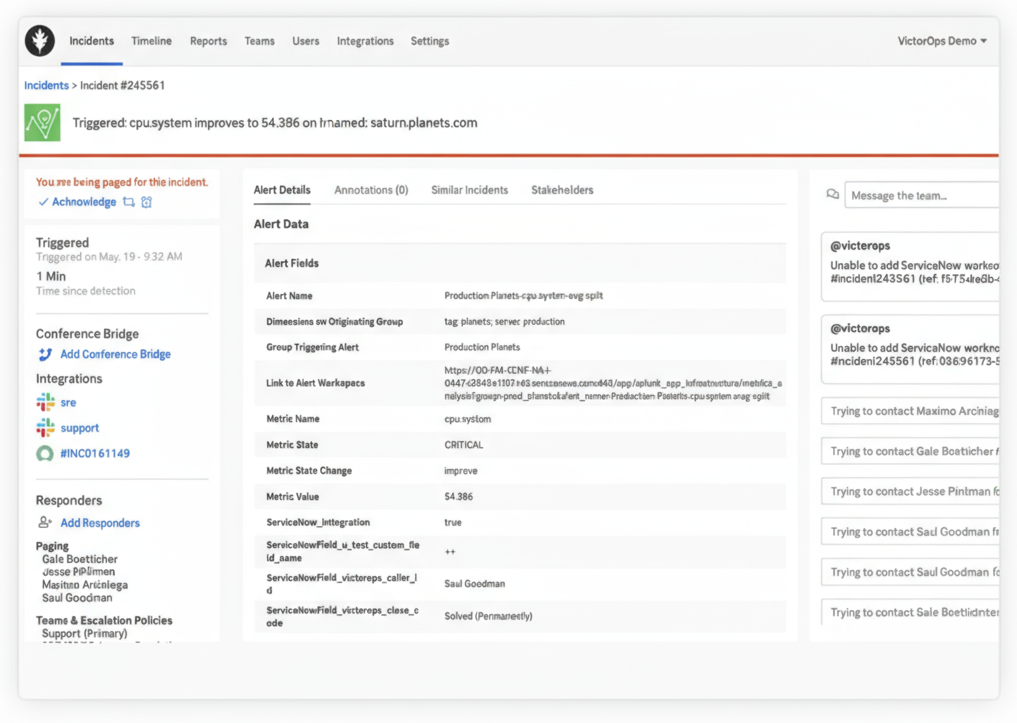Click the Metric Value 54.386

459,497
